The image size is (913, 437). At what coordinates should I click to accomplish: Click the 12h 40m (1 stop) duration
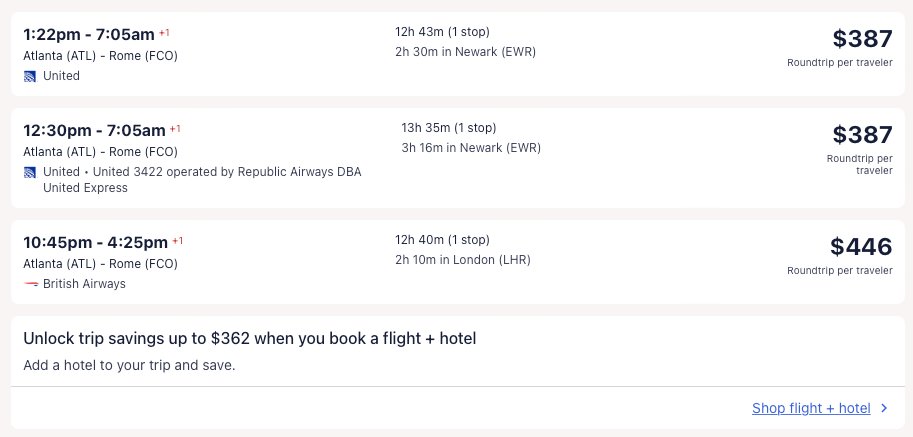(x=442, y=240)
